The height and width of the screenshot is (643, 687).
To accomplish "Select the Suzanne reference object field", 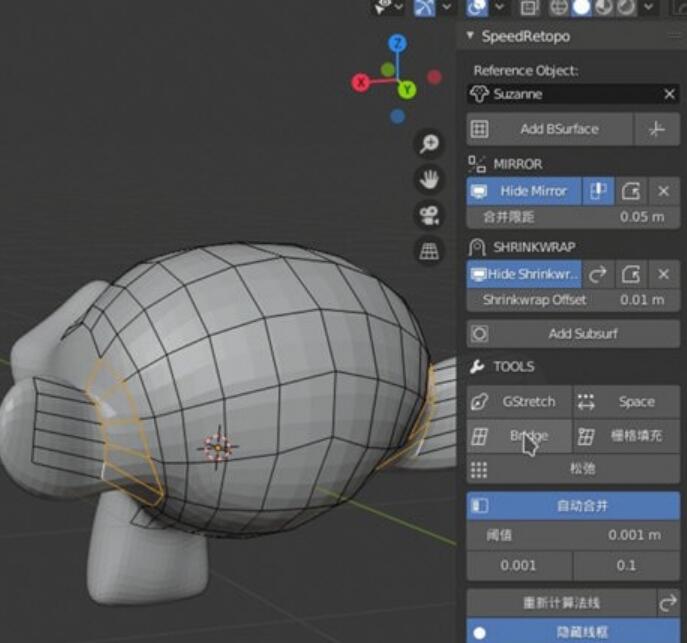I will click(573, 94).
